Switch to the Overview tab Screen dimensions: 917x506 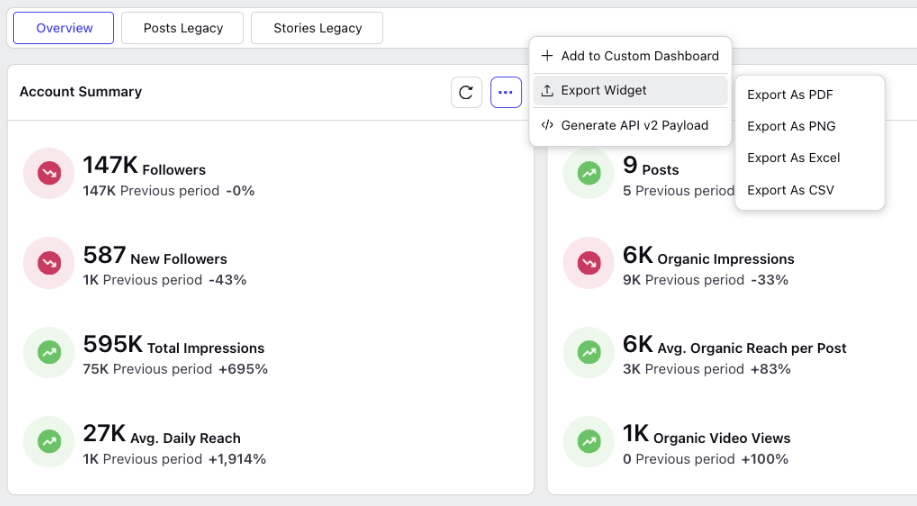(x=64, y=28)
